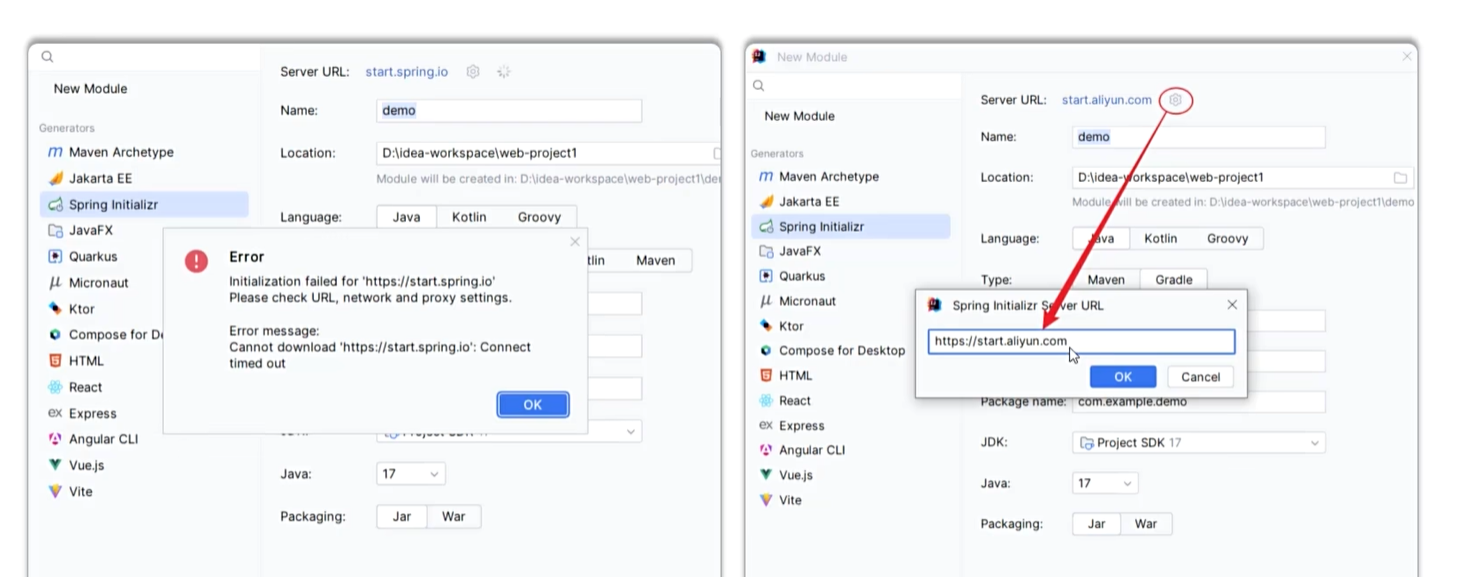The width and height of the screenshot is (1463, 577).
Task: Click the Compose for Desktop icon in the start.aliyun.com window
Action: 766,351
